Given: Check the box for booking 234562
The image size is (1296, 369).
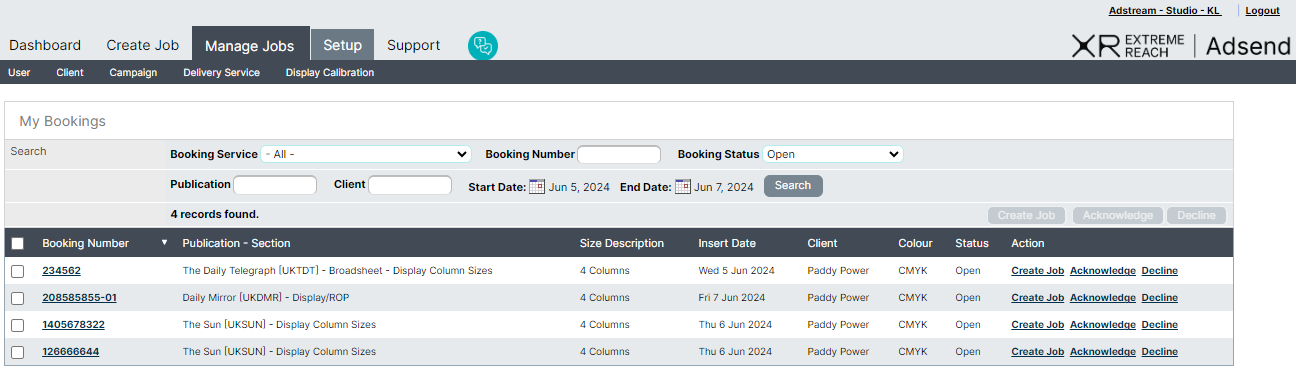Looking at the screenshot, I should [17, 271].
